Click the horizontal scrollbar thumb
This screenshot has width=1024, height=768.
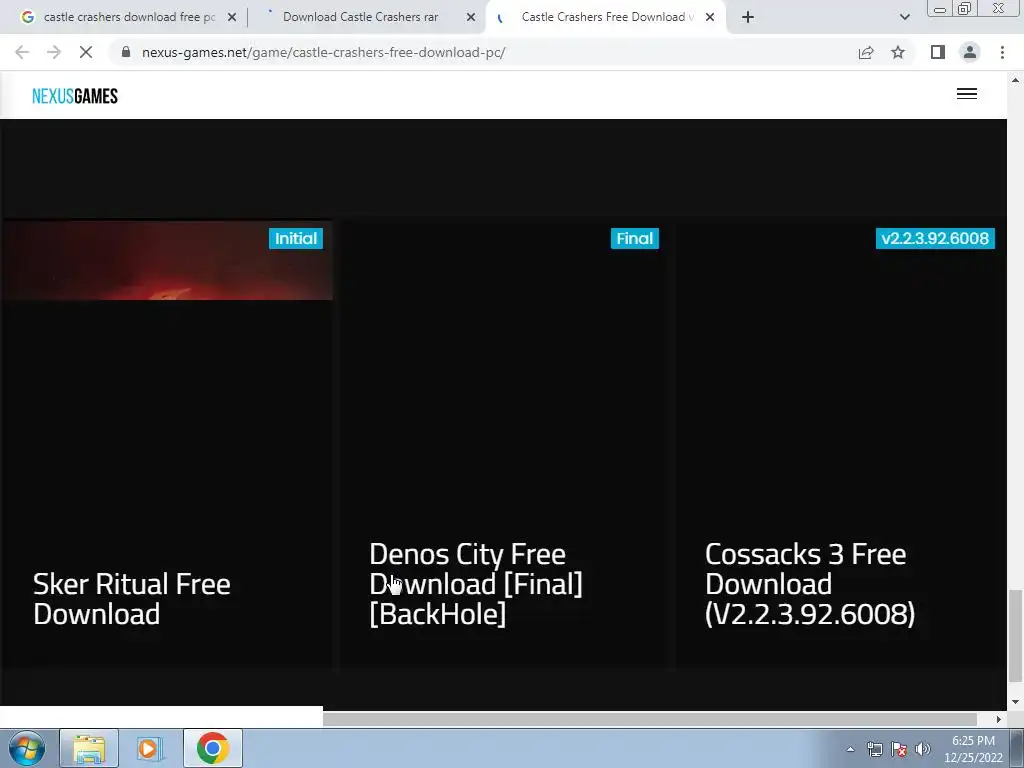point(650,719)
